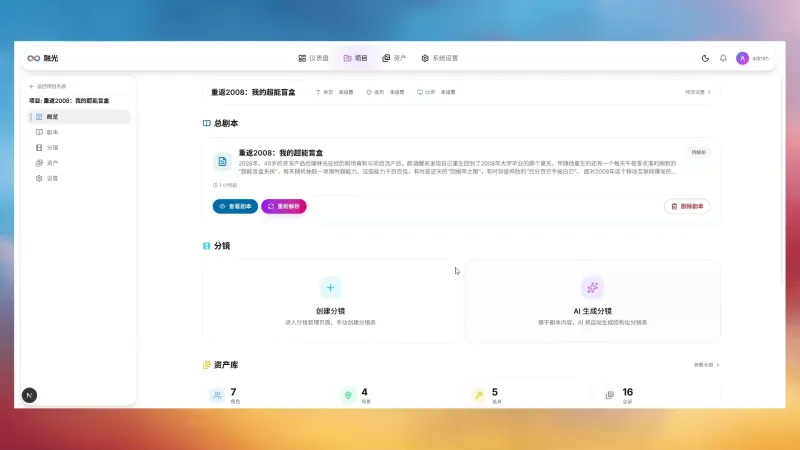
Task: Click the 未设置 value beside 比例
Action: (x=448, y=92)
